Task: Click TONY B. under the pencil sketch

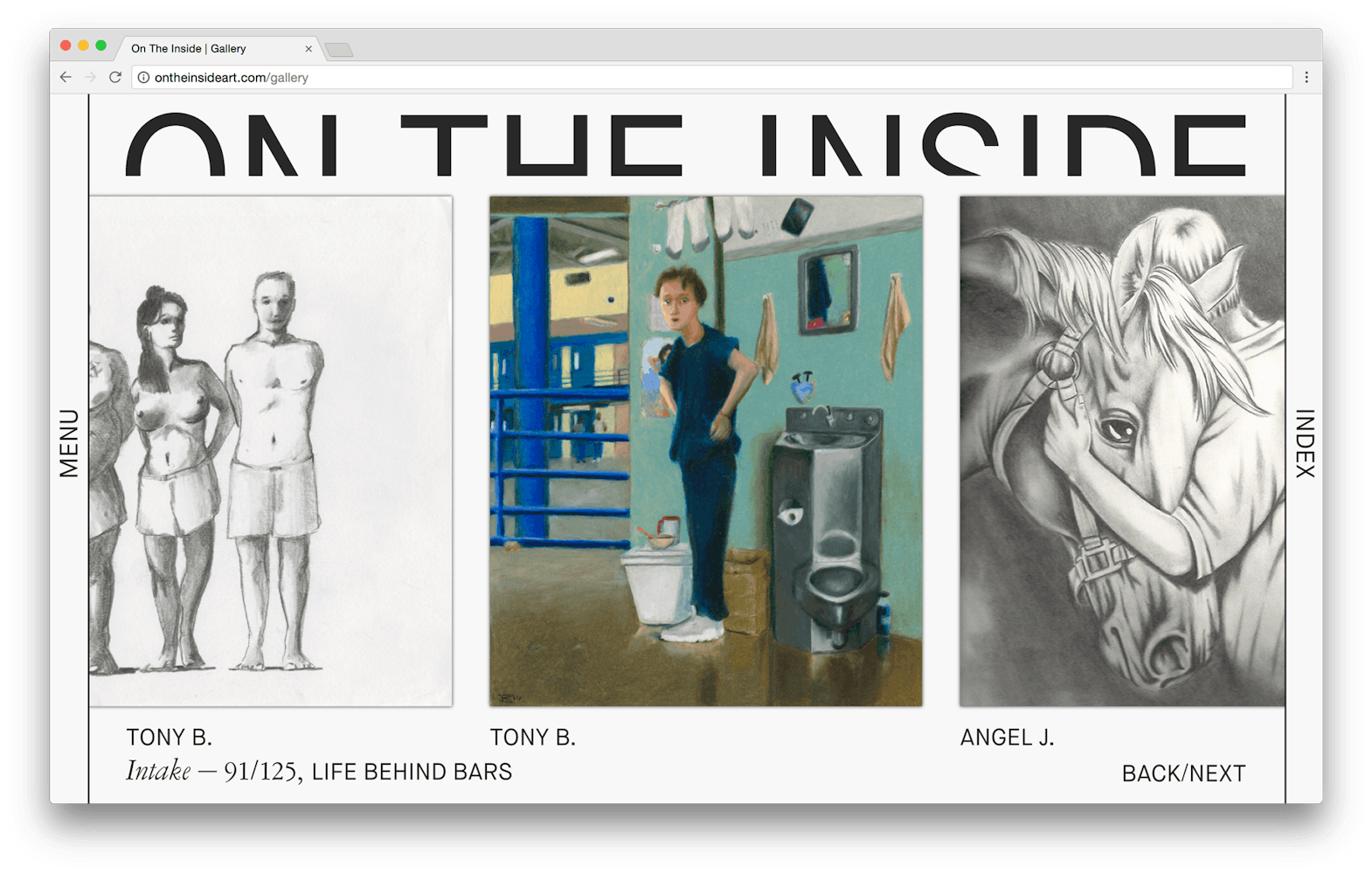Action: (x=169, y=738)
